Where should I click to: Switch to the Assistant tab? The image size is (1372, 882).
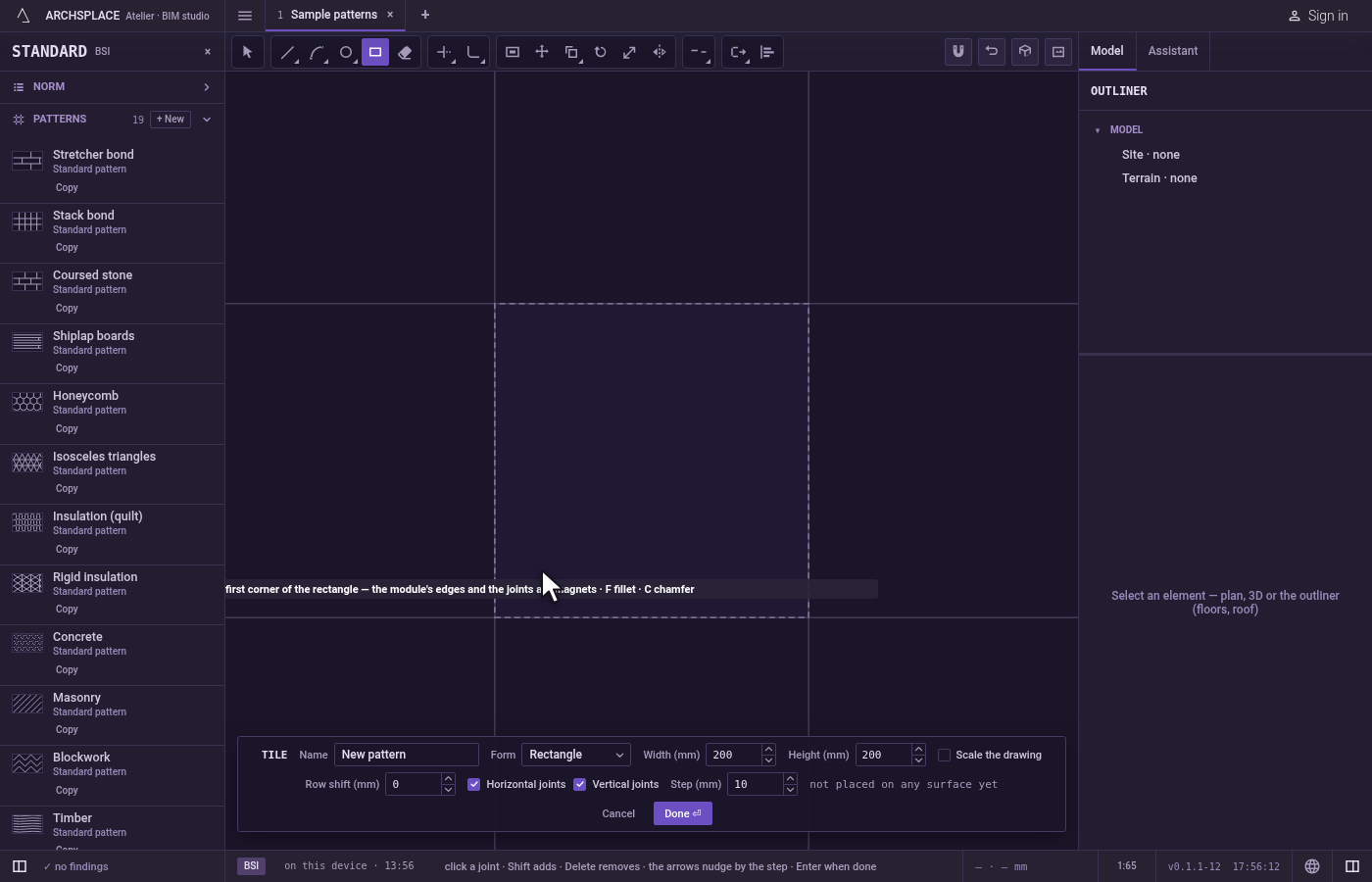1173,51
